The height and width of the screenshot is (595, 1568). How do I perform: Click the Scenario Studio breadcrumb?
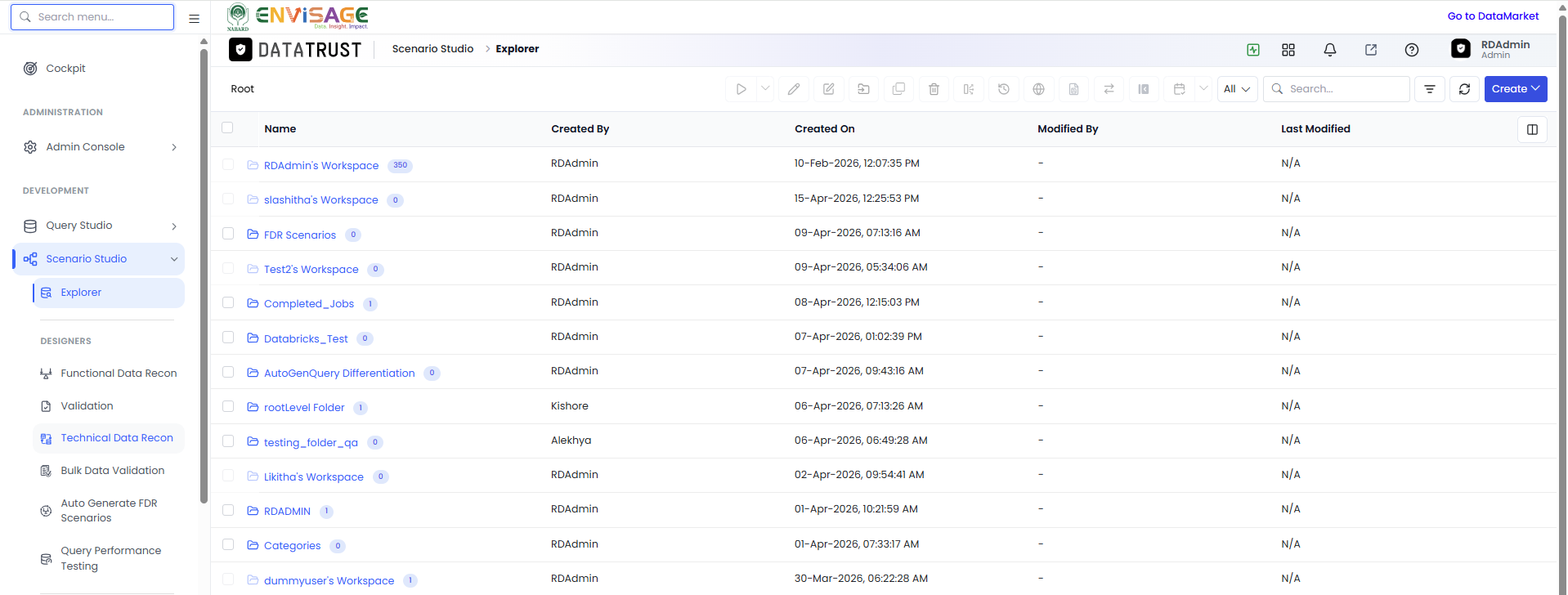click(x=432, y=49)
